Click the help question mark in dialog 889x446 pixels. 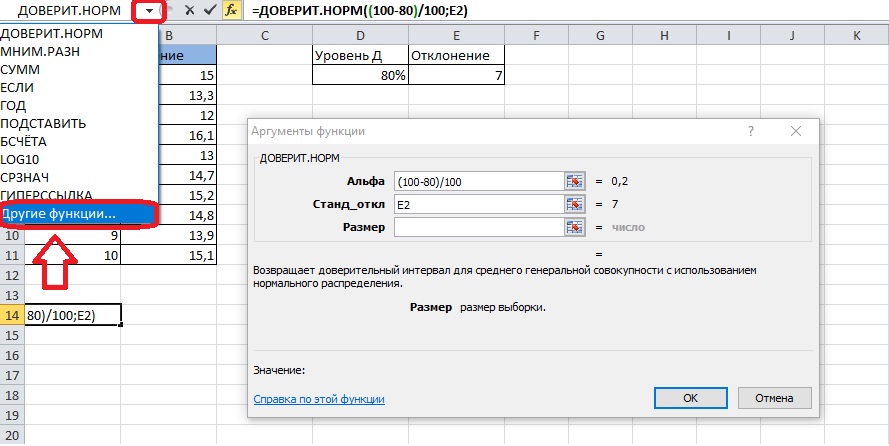click(x=749, y=131)
